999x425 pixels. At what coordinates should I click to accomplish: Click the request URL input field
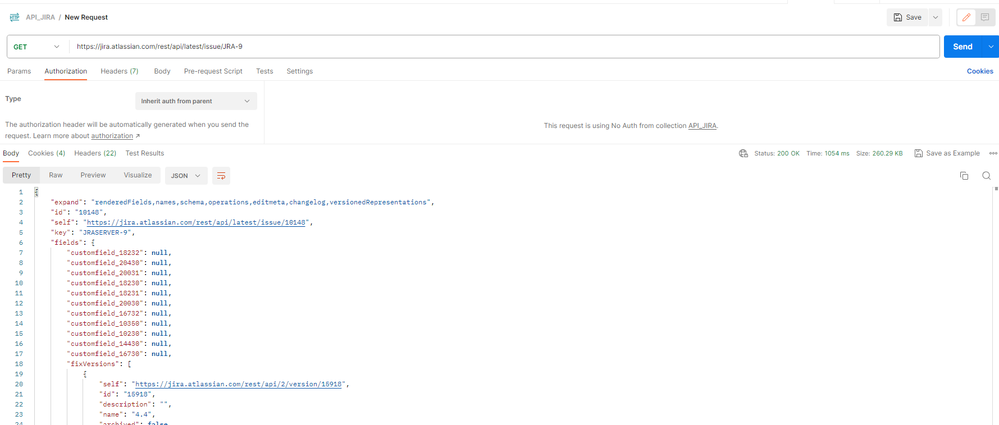click(x=503, y=47)
